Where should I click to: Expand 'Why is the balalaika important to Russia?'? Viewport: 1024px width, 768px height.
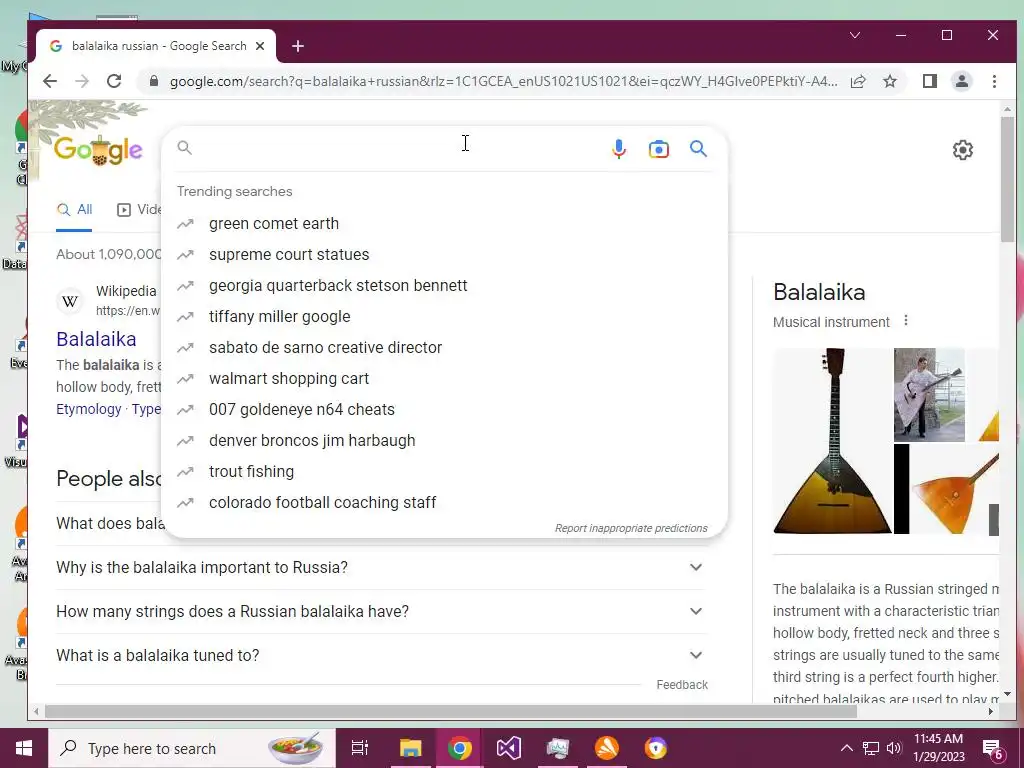click(x=379, y=568)
